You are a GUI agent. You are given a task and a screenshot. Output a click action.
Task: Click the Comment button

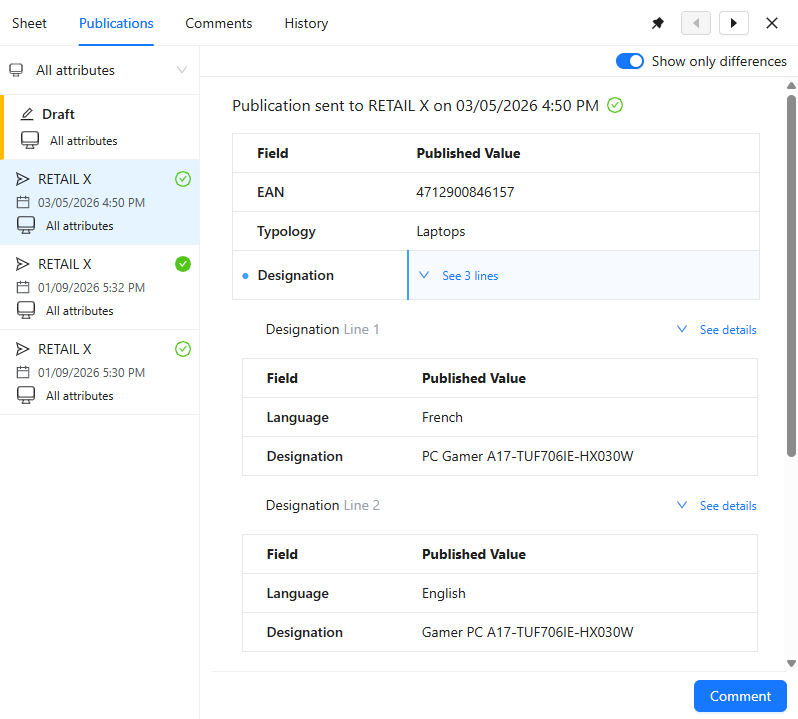(740, 696)
